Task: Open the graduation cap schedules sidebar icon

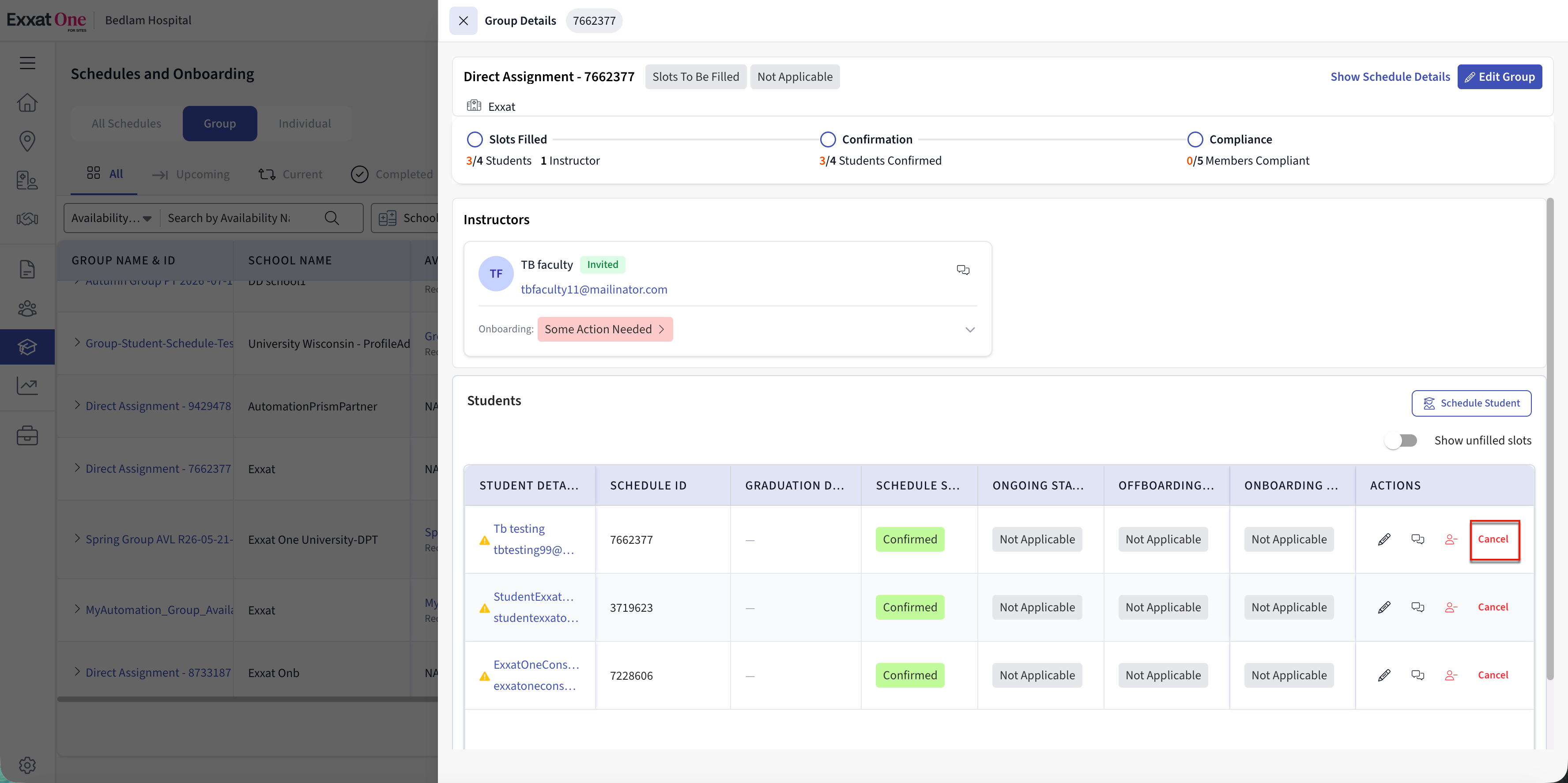Action: (x=27, y=347)
